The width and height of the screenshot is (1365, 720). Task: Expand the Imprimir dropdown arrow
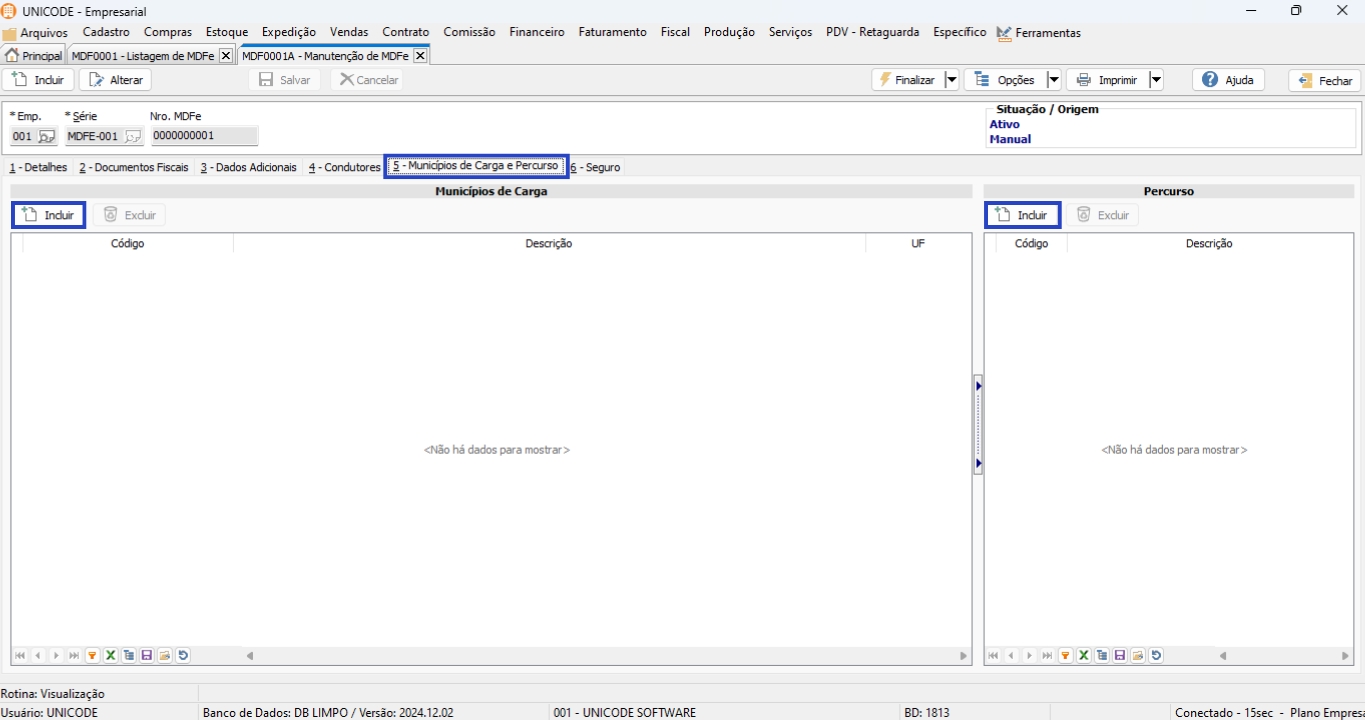coord(1156,80)
